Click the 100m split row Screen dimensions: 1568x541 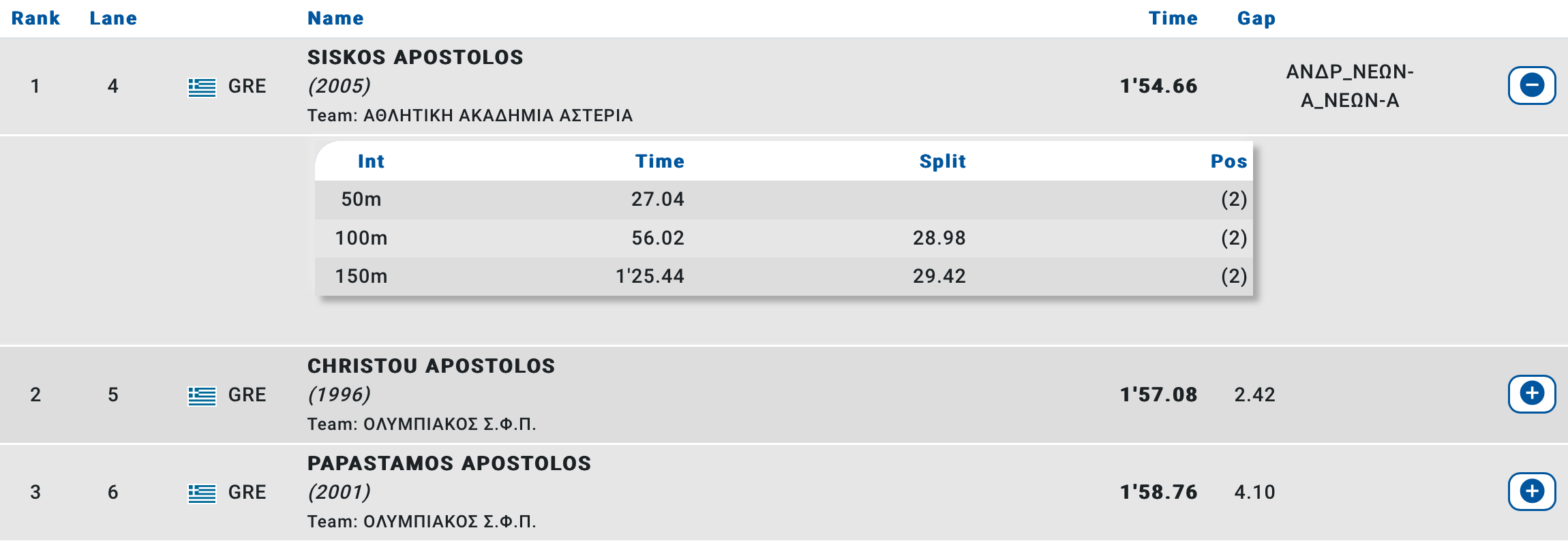[784, 238]
